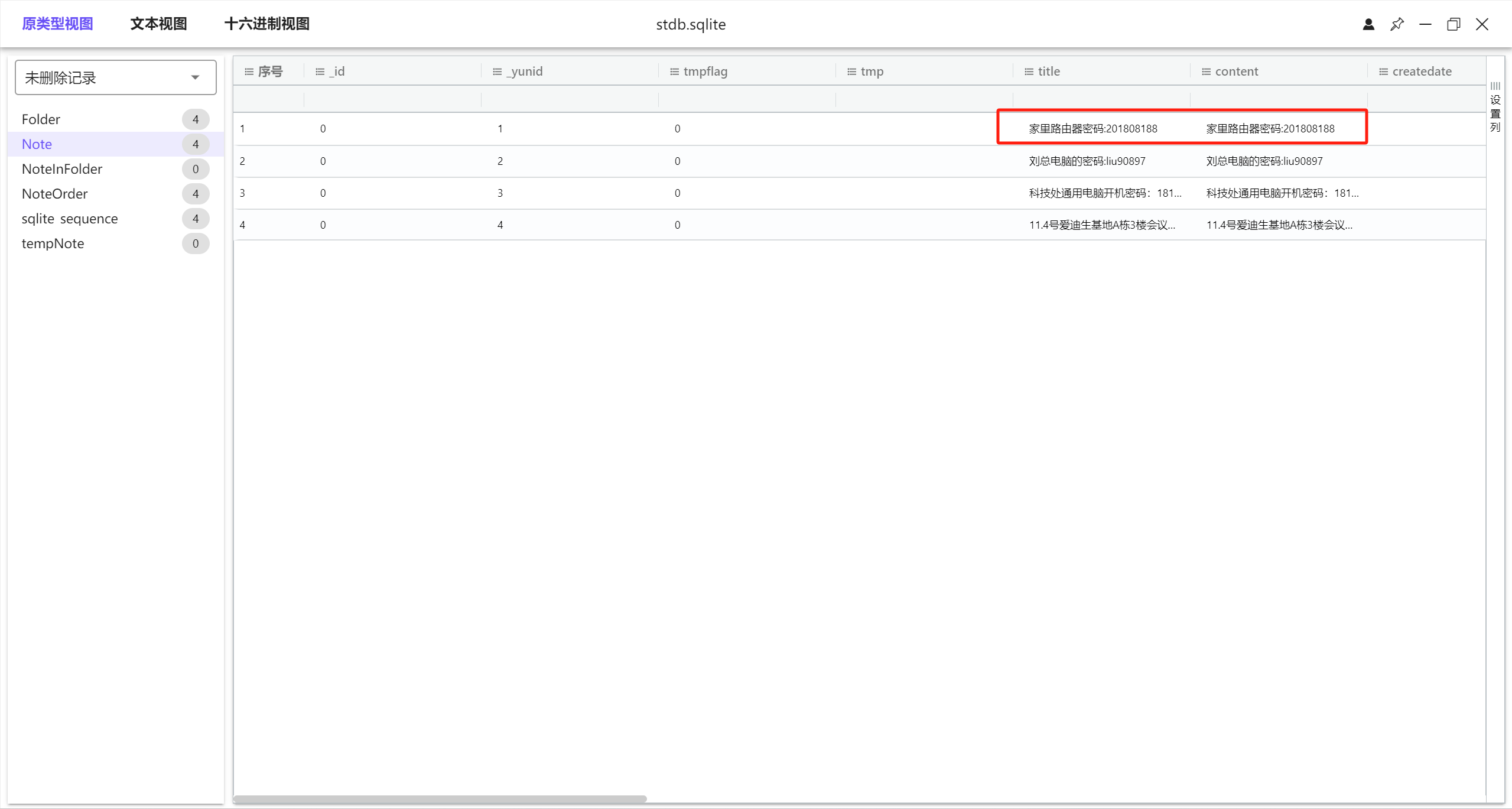This screenshot has width=1512, height=809.
Task: Click the menu icon beside title column
Action: 1029,72
